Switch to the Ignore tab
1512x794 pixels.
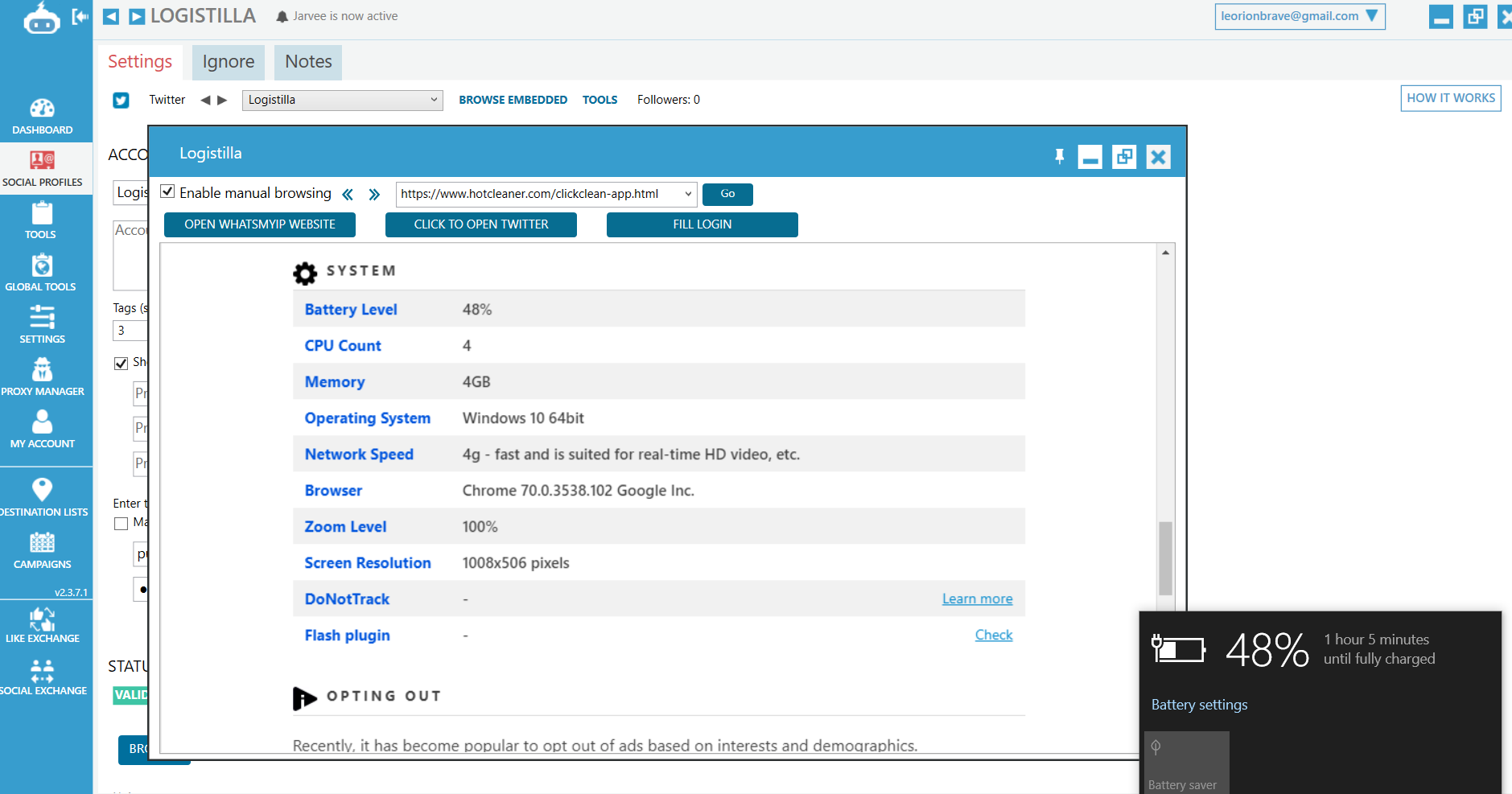coord(229,62)
